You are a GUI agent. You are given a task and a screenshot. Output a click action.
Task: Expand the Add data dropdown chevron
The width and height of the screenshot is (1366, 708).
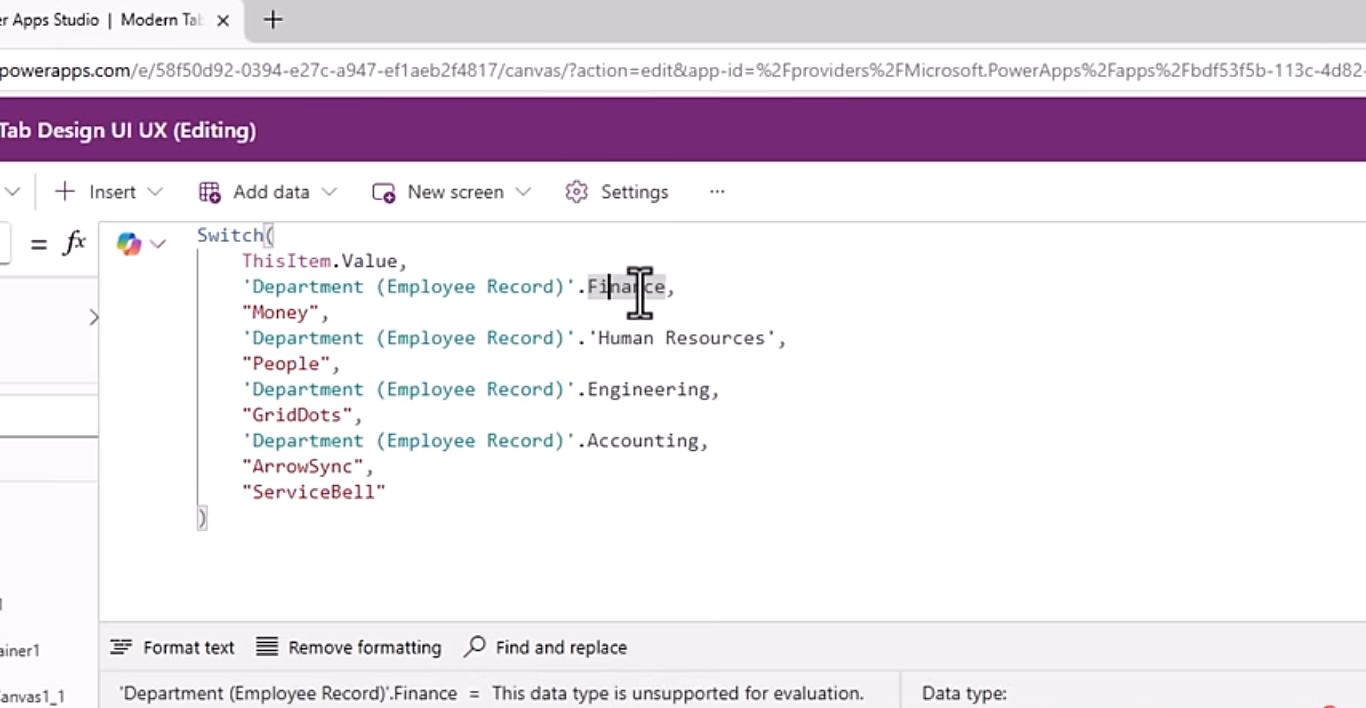329,192
